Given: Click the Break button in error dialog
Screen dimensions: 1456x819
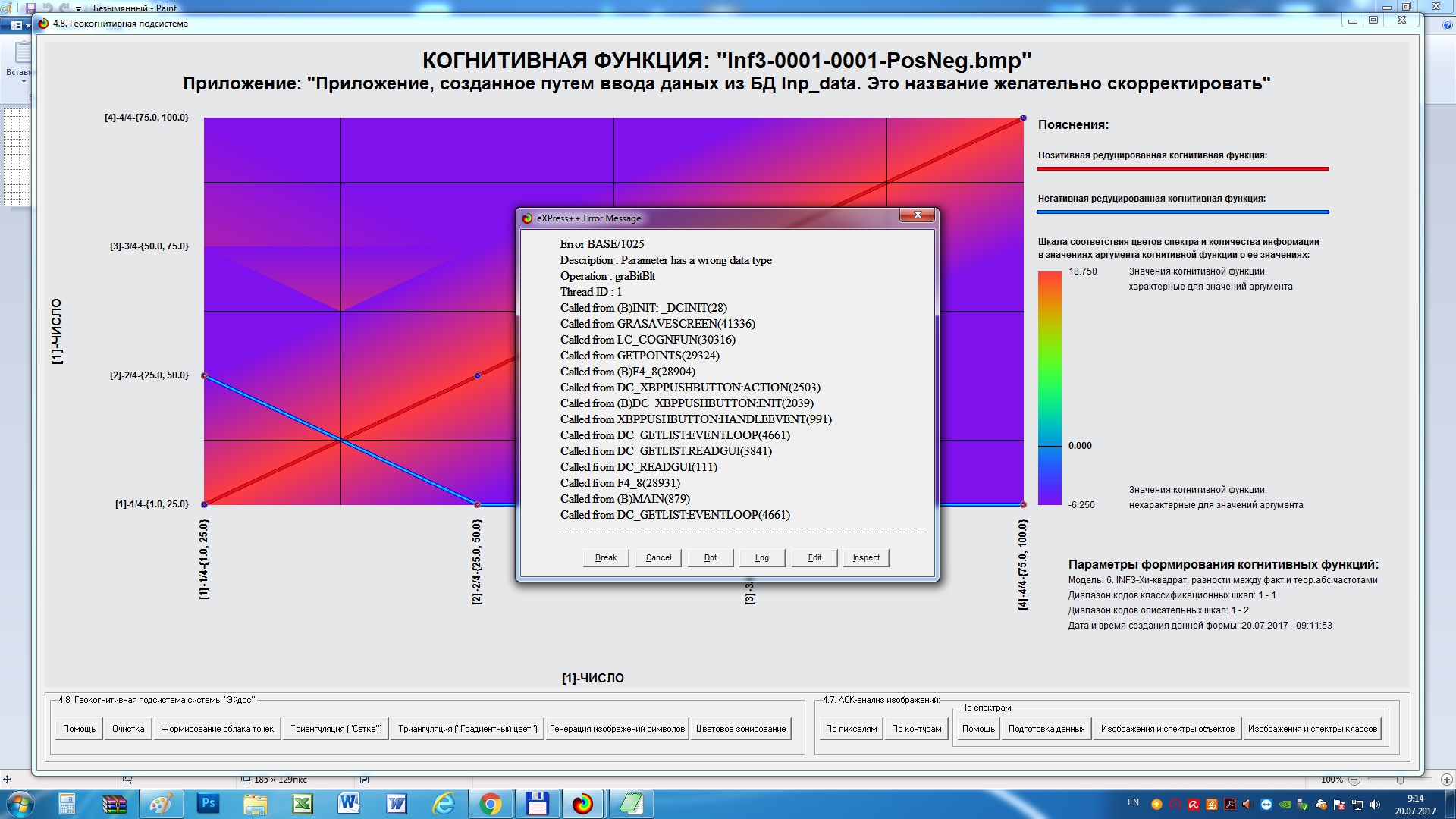Looking at the screenshot, I should tap(605, 557).
